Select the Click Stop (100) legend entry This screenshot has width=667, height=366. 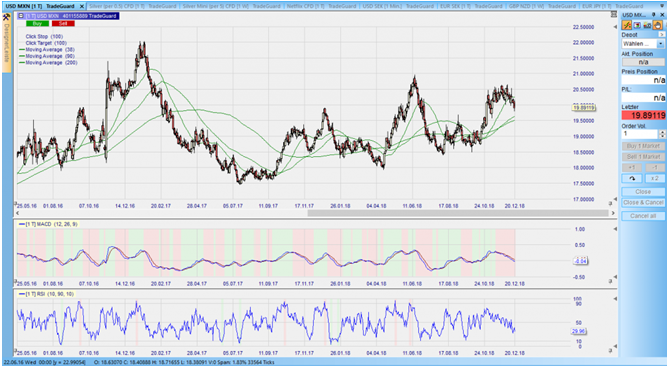pyautogui.click(x=44, y=37)
